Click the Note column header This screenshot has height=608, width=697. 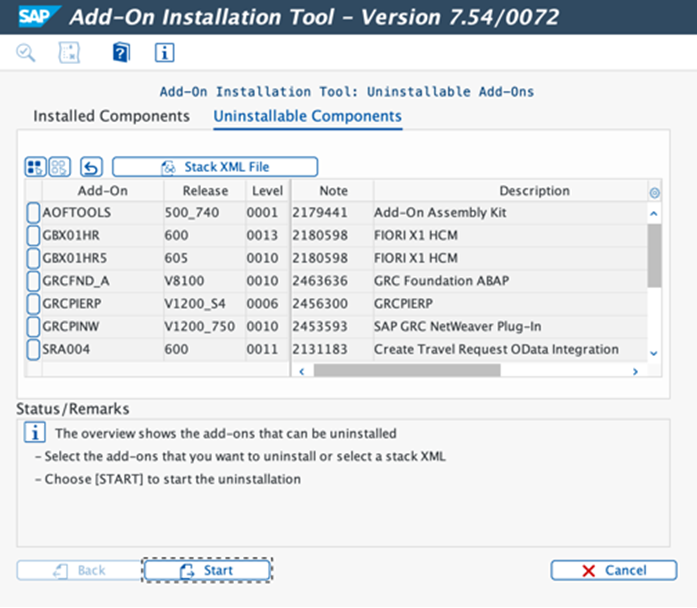[x=333, y=191]
